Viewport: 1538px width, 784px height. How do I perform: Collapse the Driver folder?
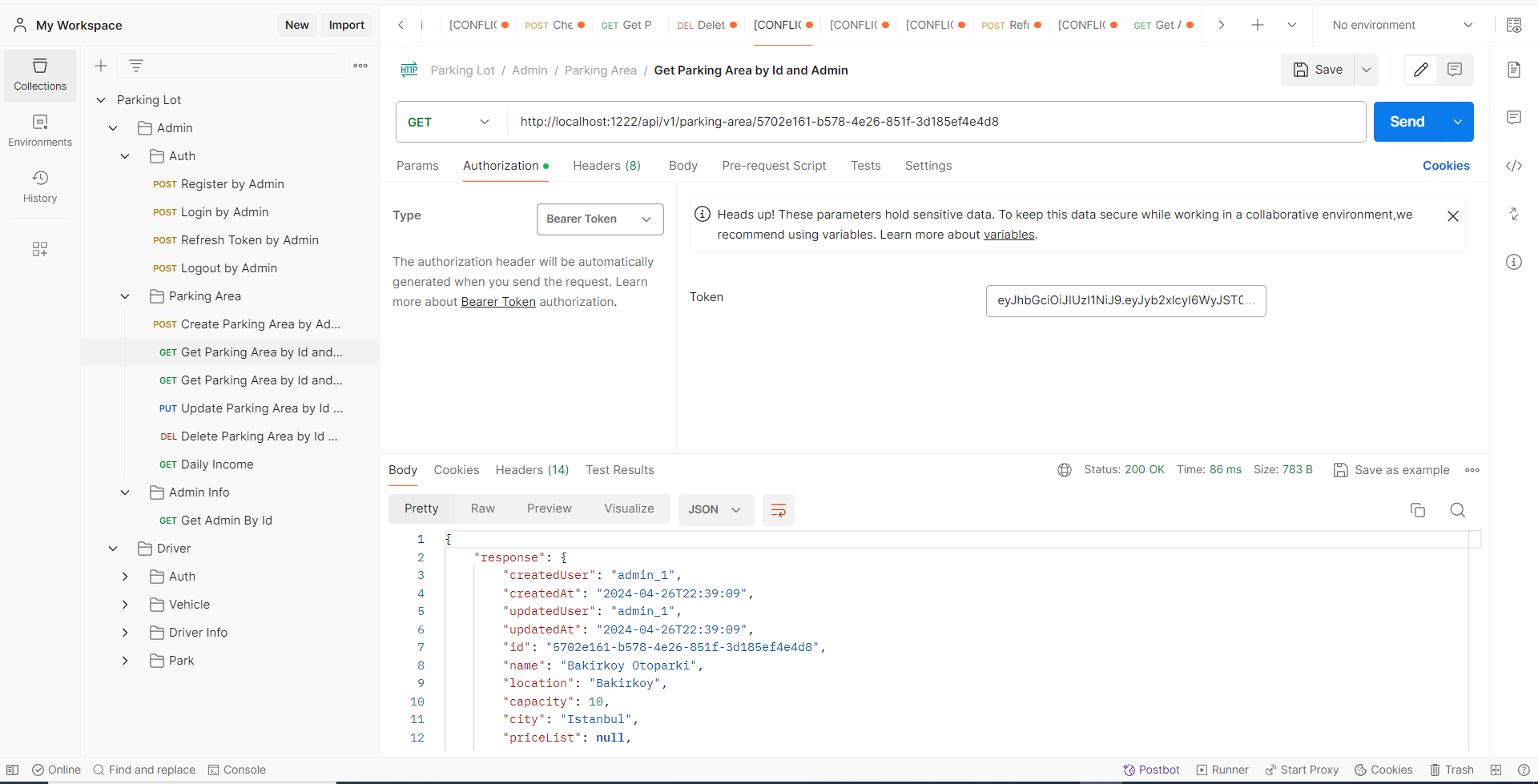click(x=113, y=549)
